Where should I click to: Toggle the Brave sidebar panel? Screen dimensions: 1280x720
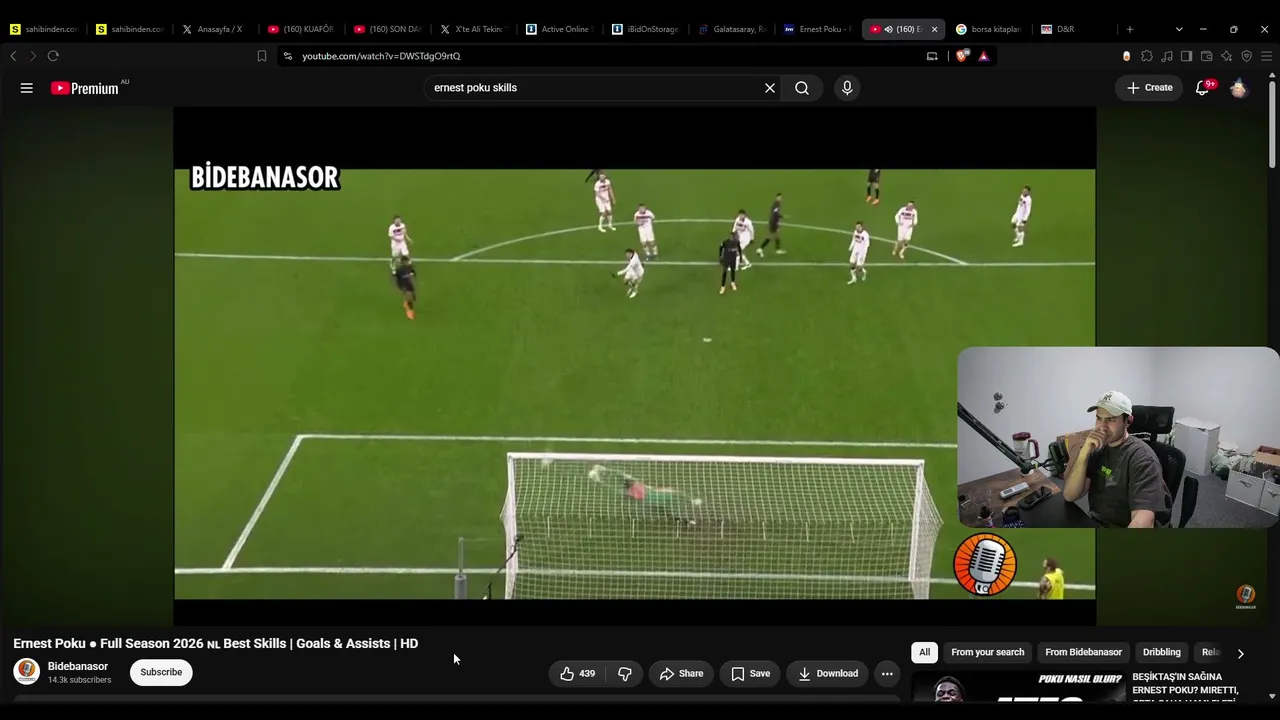coord(1186,56)
